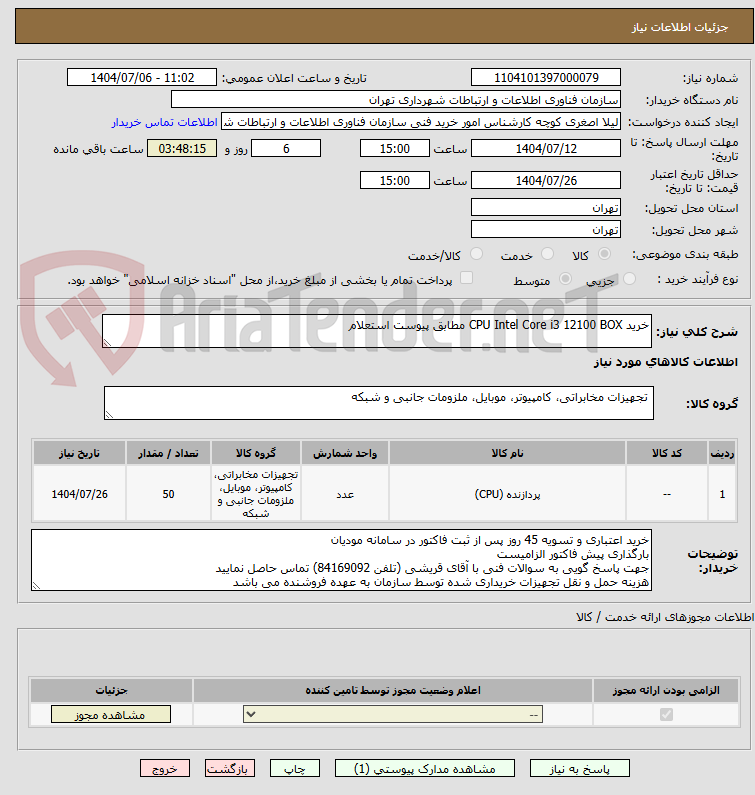Click the مشاهده مجوز button
Image resolution: width=755 pixels, height=795 pixels.
pos(111,714)
